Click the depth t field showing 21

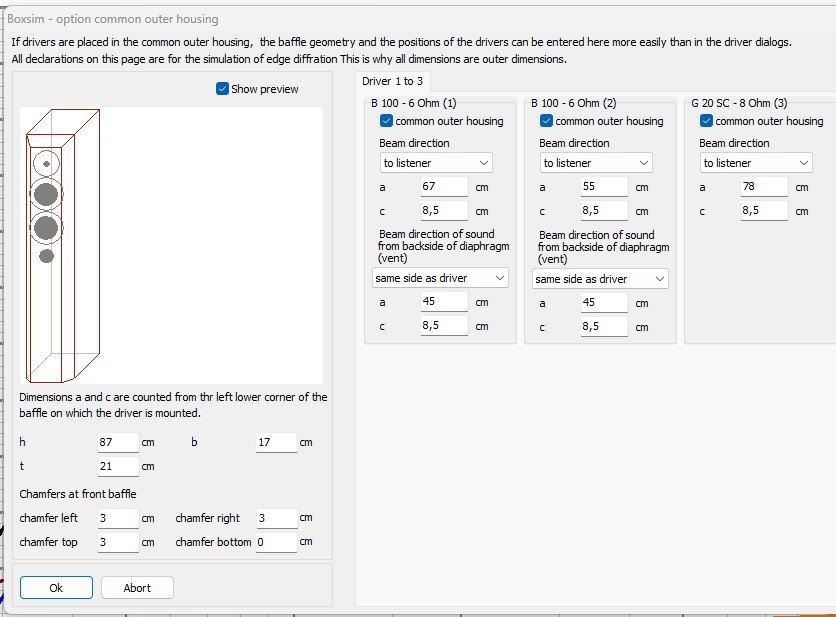coord(118,467)
